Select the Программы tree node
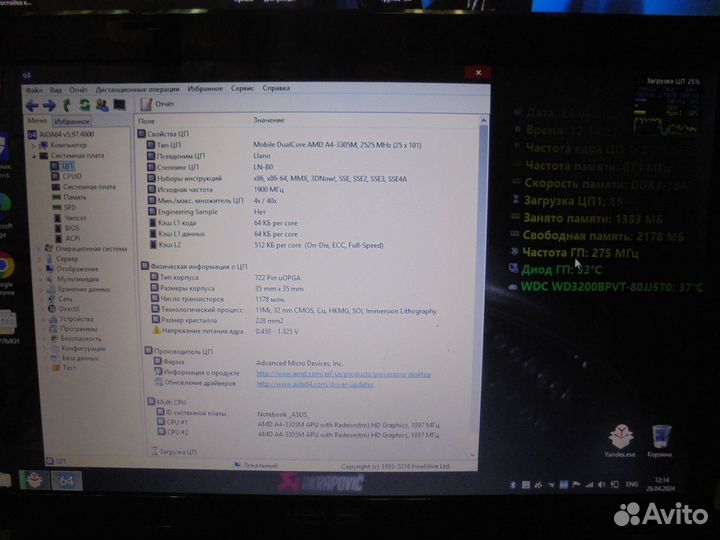This screenshot has width=720, height=540. [73, 329]
